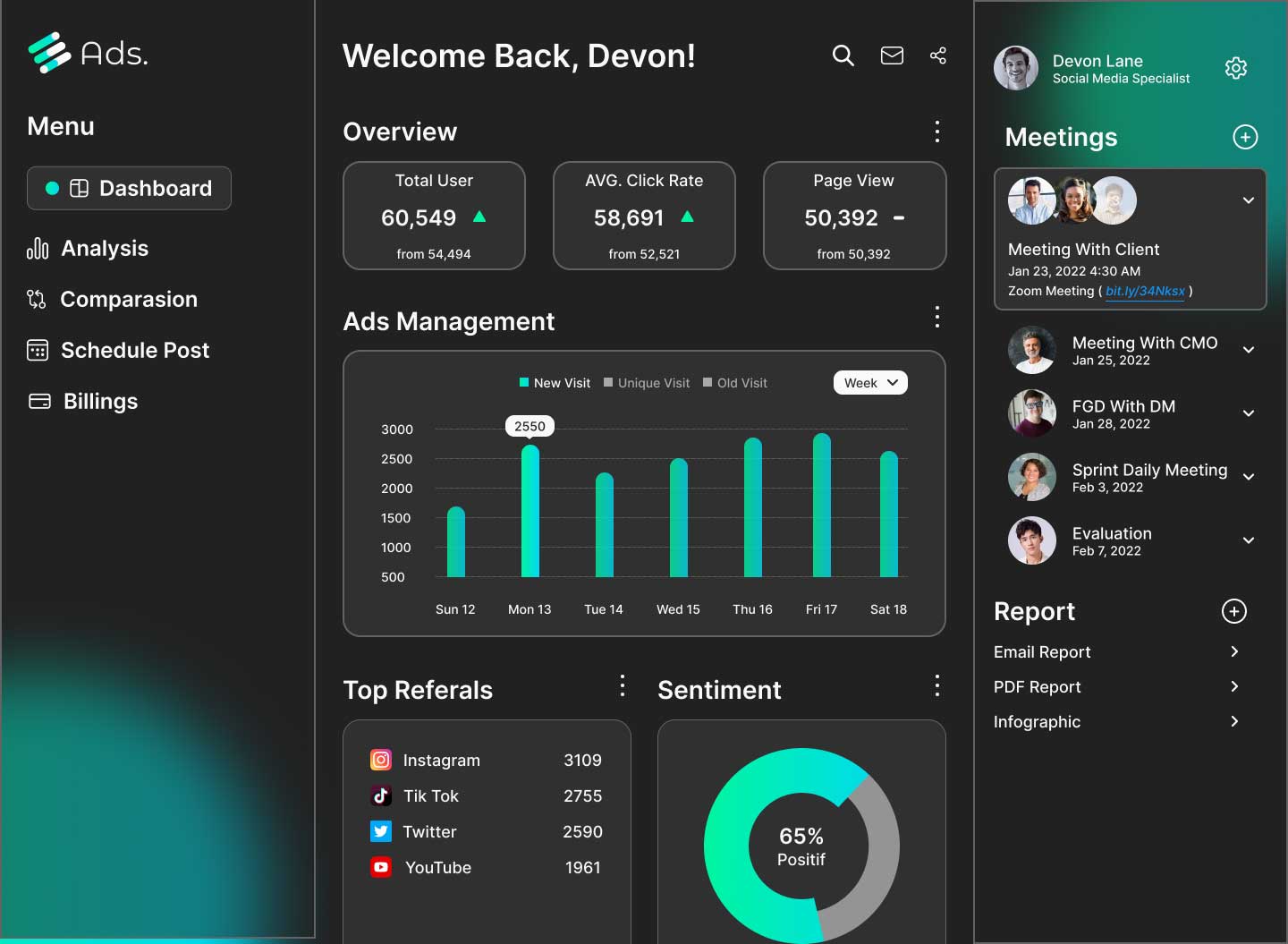Open Email Report chevron

pyautogui.click(x=1234, y=651)
